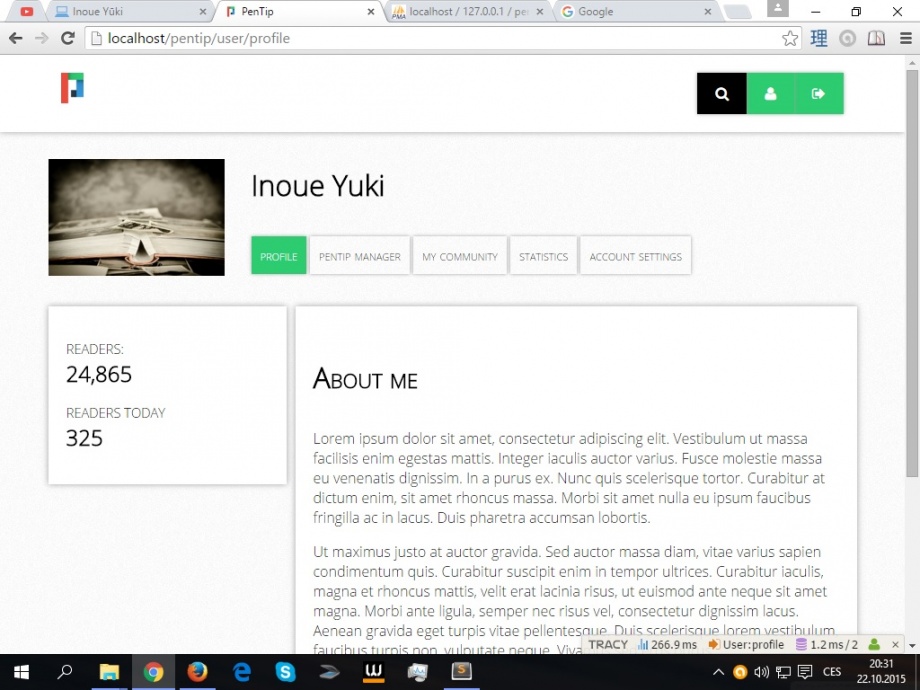
Task: Go back with browser back arrow
Action: click(15, 38)
